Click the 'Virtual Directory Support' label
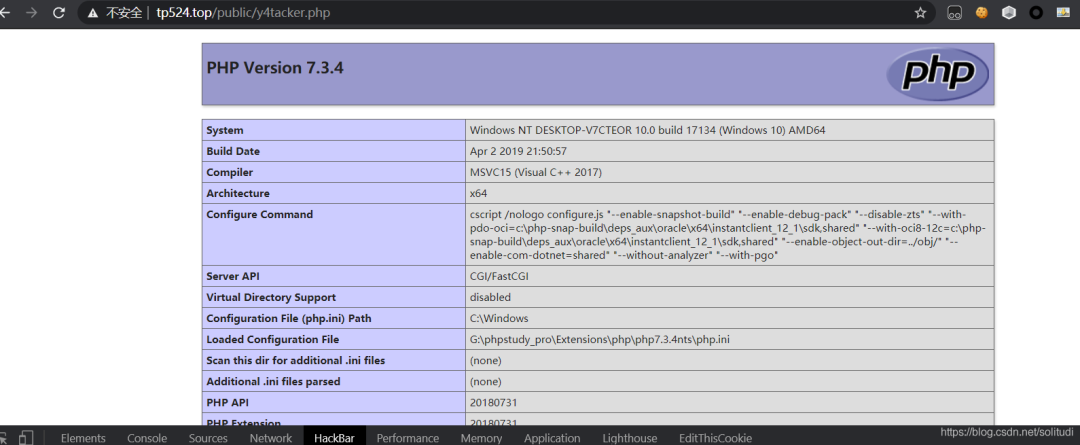The image size is (1080, 445). (271, 298)
